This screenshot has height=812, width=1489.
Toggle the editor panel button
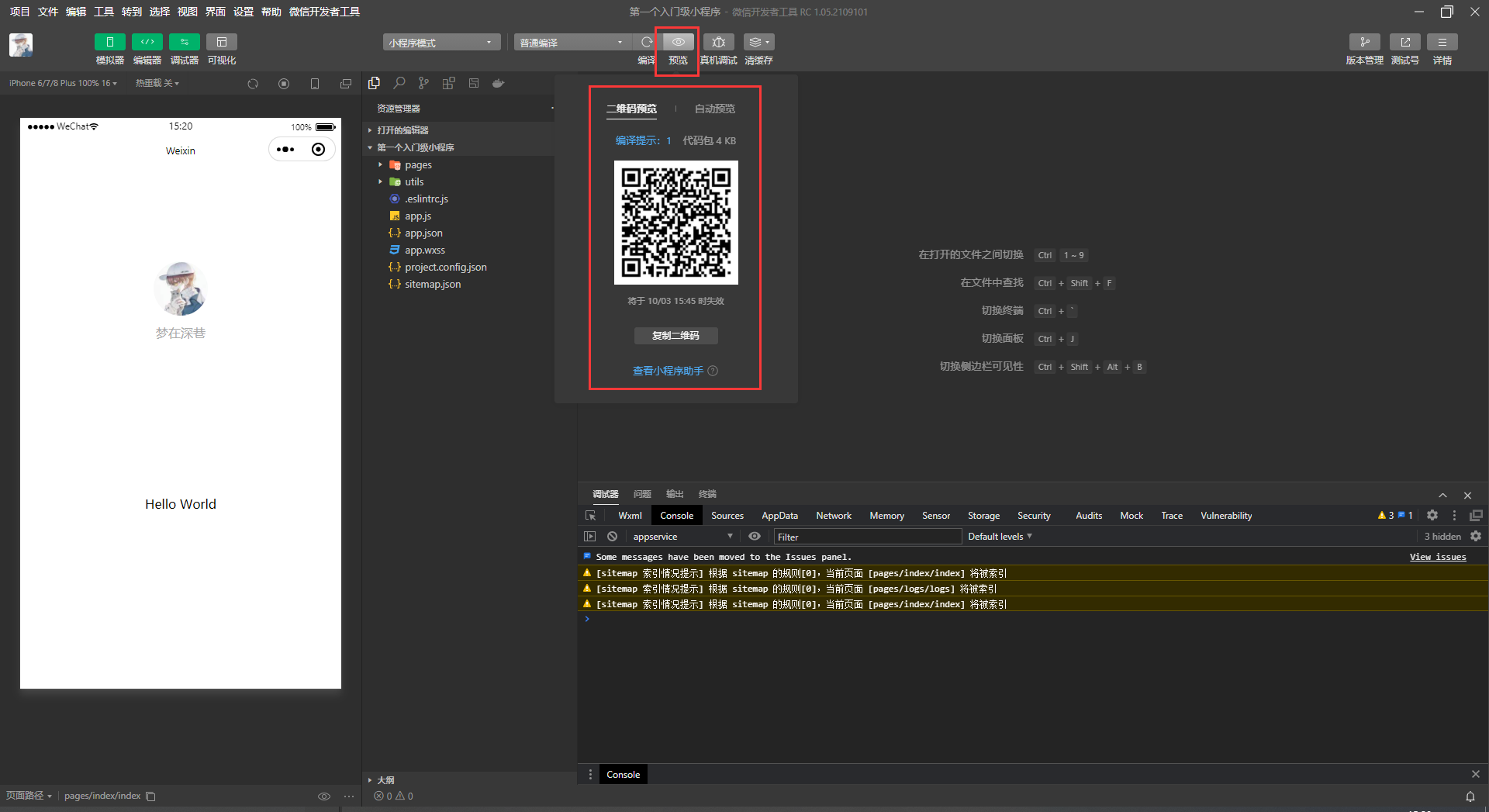(147, 42)
